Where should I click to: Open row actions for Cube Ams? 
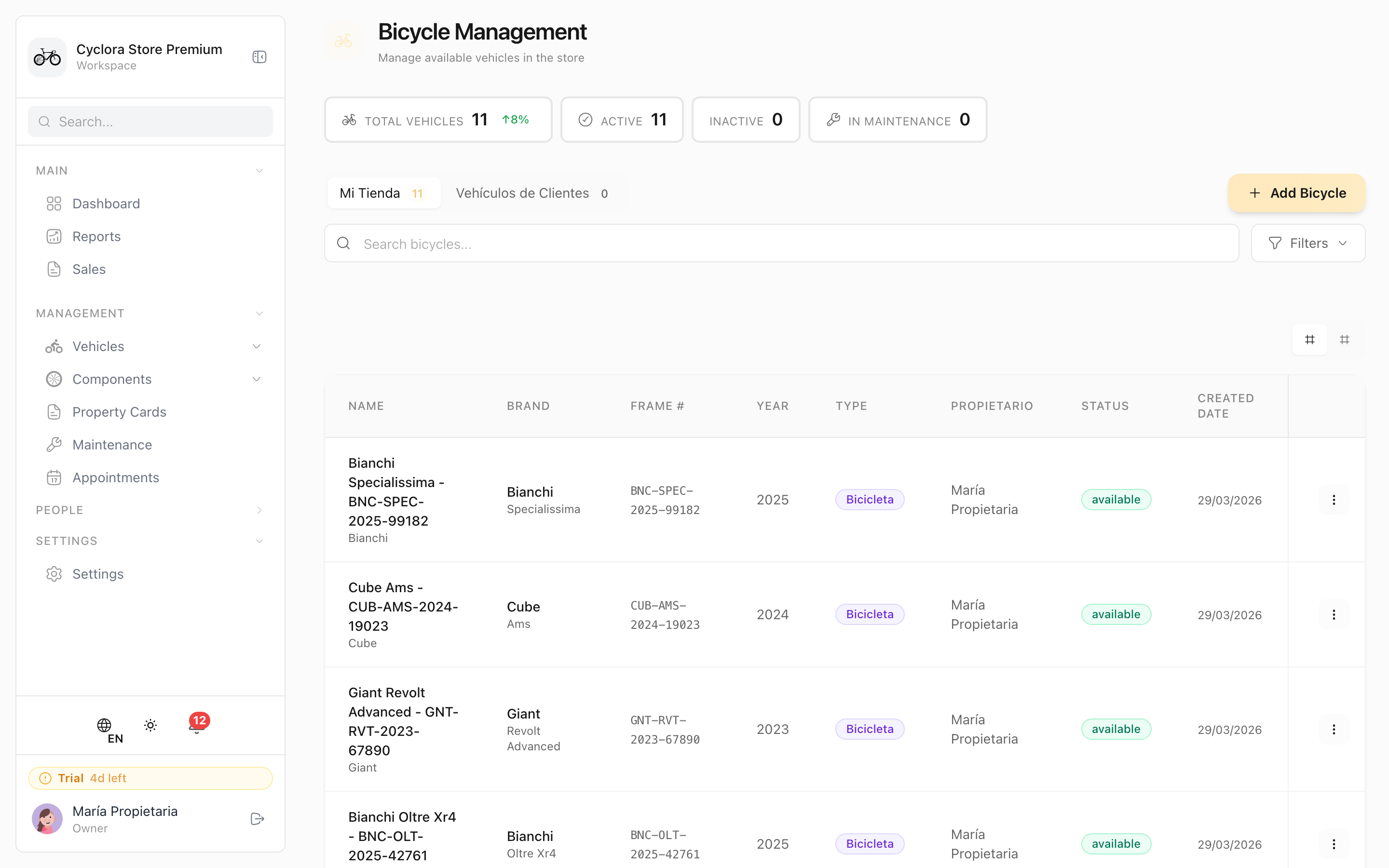coord(1334,614)
